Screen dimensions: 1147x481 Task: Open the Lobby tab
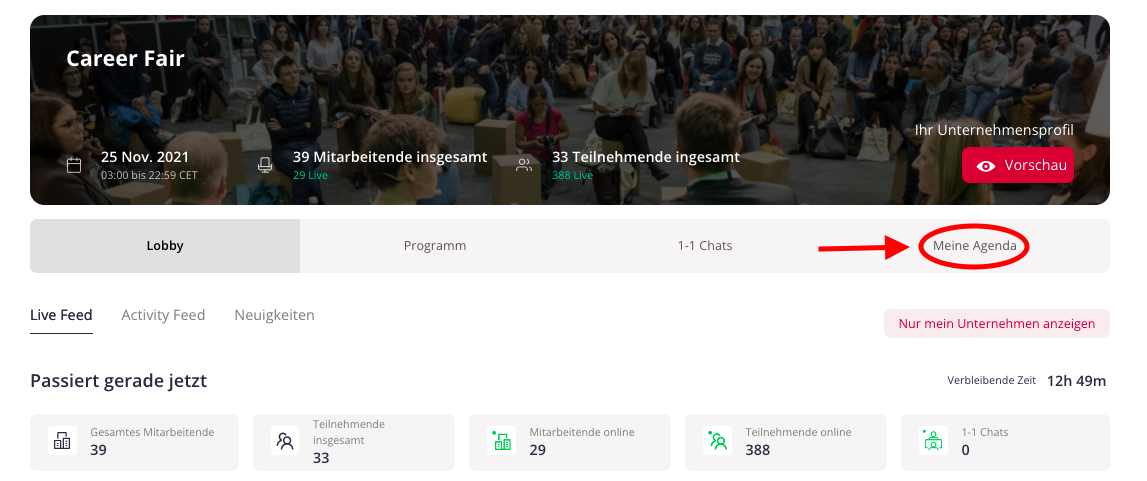click(165, 246)
